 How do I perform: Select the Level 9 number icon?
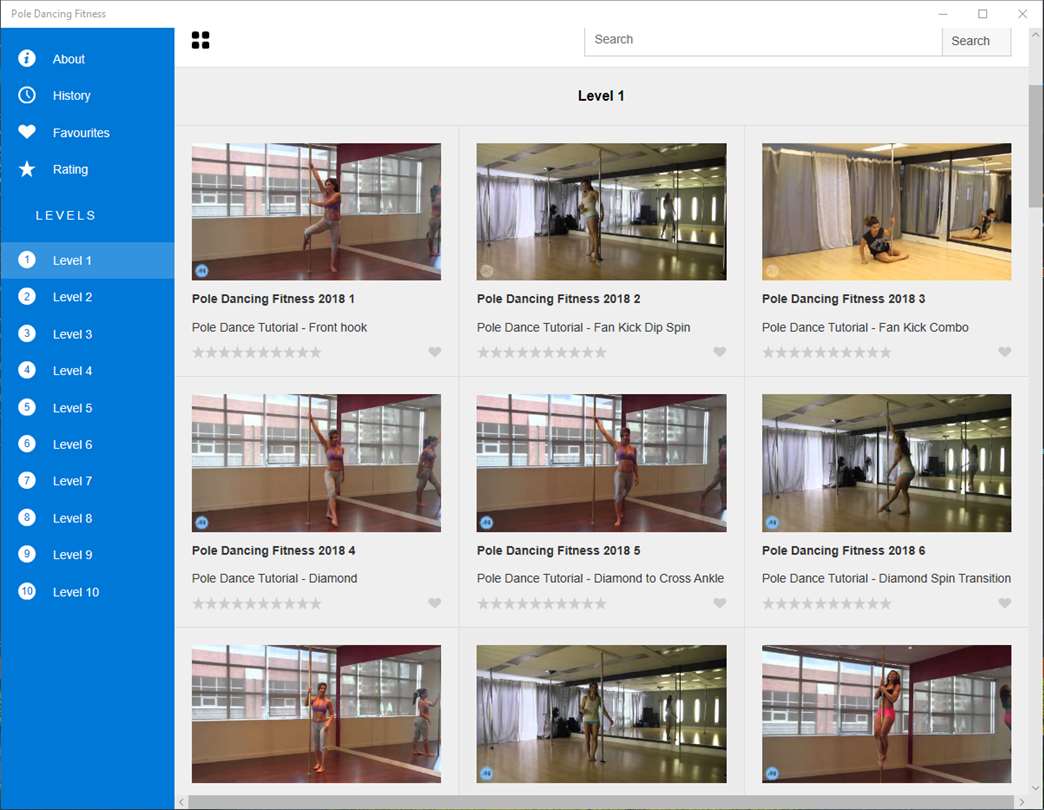[27, 554]
